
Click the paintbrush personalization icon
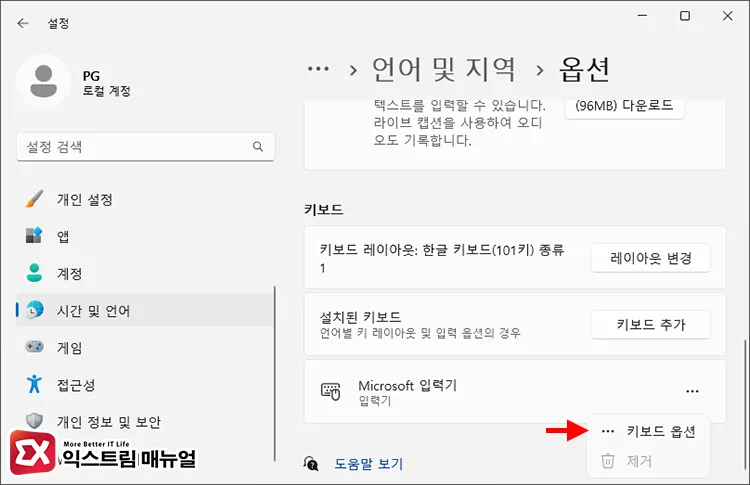[34, 199]
